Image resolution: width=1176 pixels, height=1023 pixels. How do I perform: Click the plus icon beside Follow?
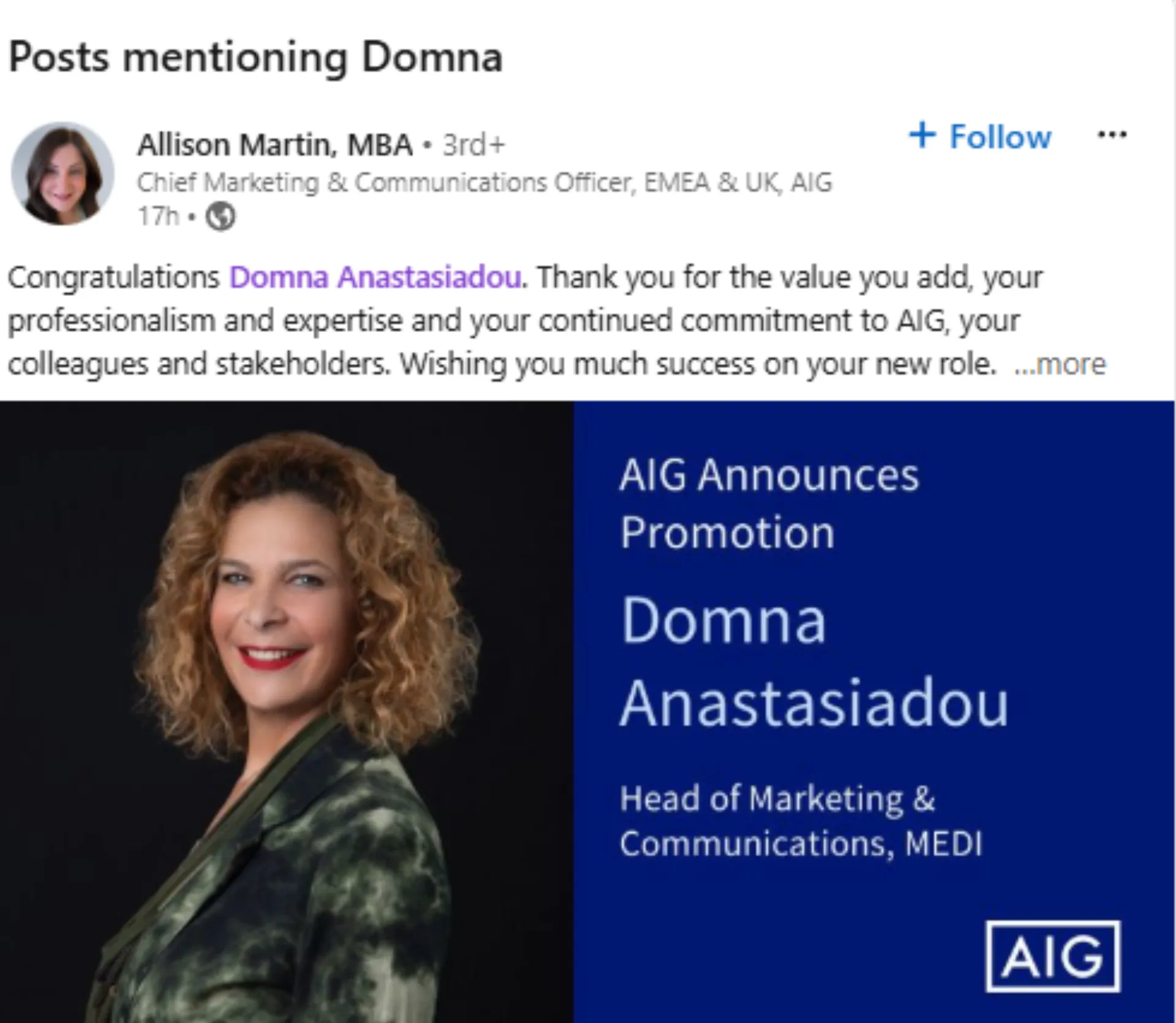tap(922, 135)
